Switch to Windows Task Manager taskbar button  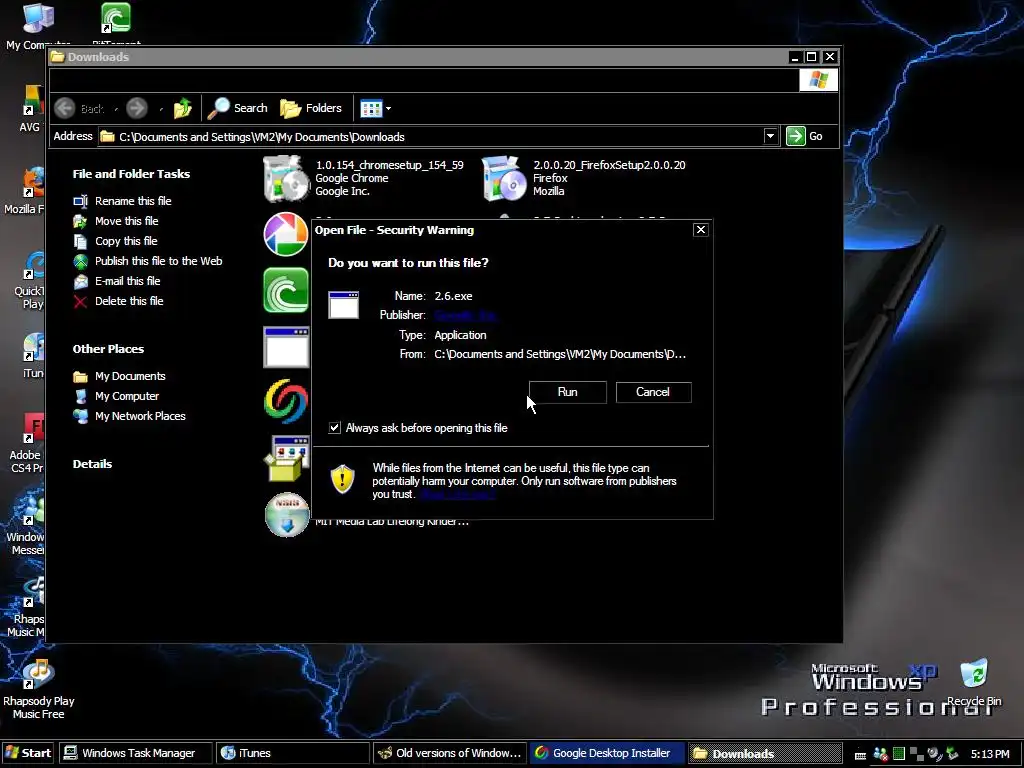click(136, 753)
